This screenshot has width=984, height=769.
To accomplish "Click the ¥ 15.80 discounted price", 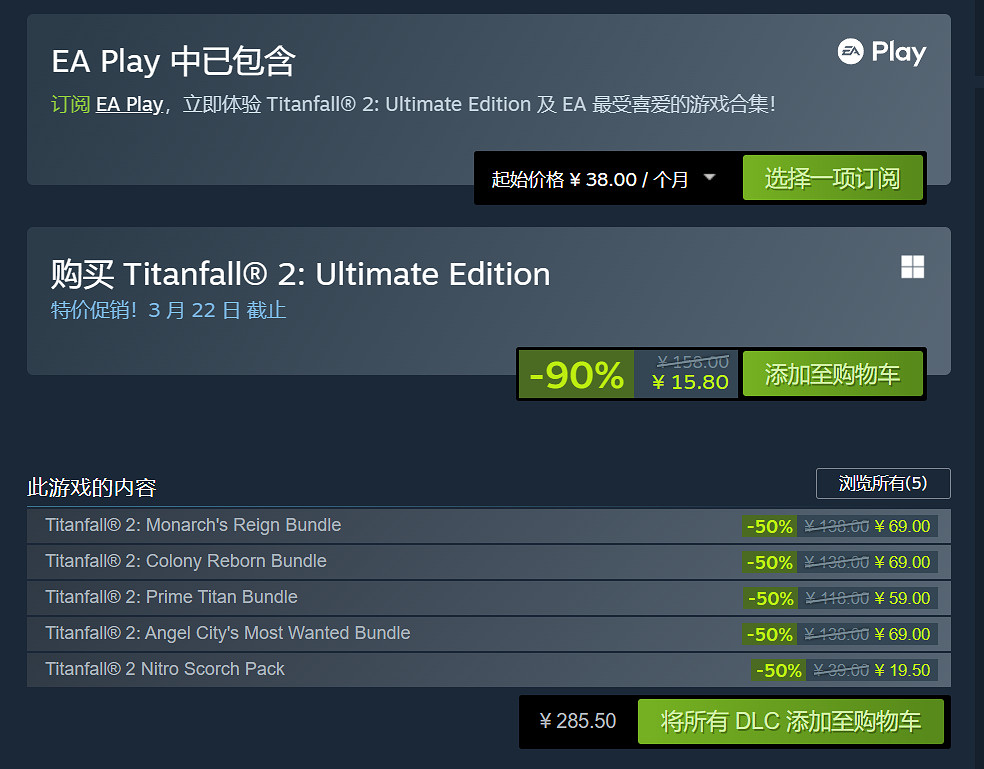I will click(690, 382).
